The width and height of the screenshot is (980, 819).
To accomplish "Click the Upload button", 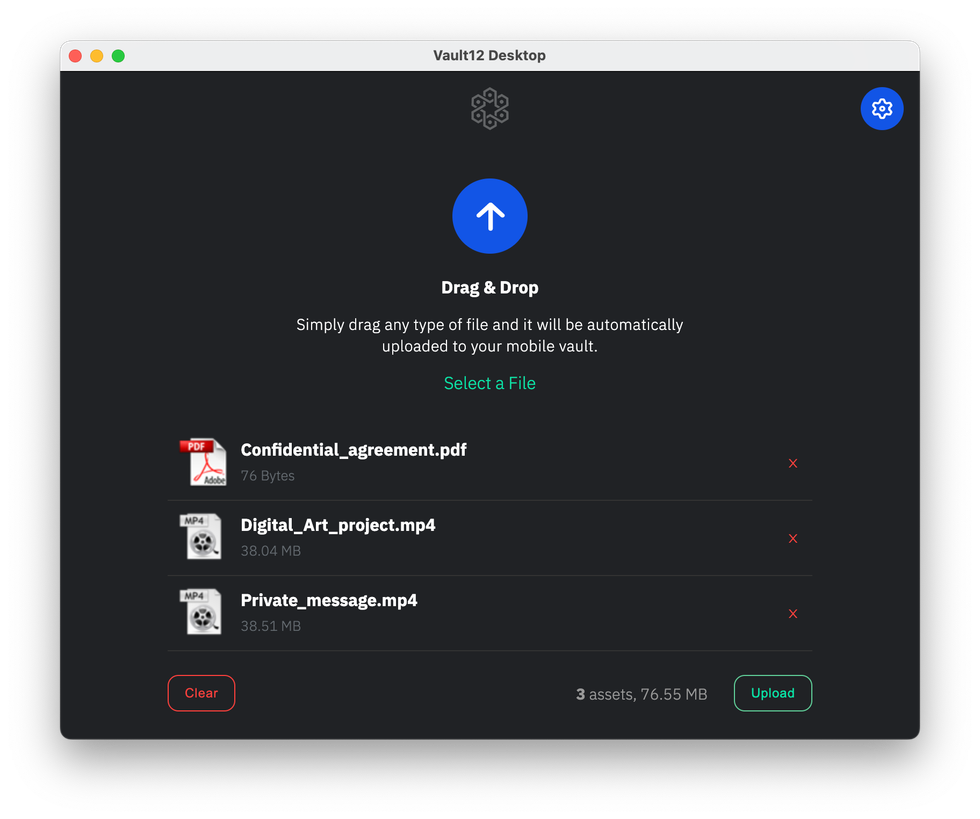I will [x=772, y=693].
